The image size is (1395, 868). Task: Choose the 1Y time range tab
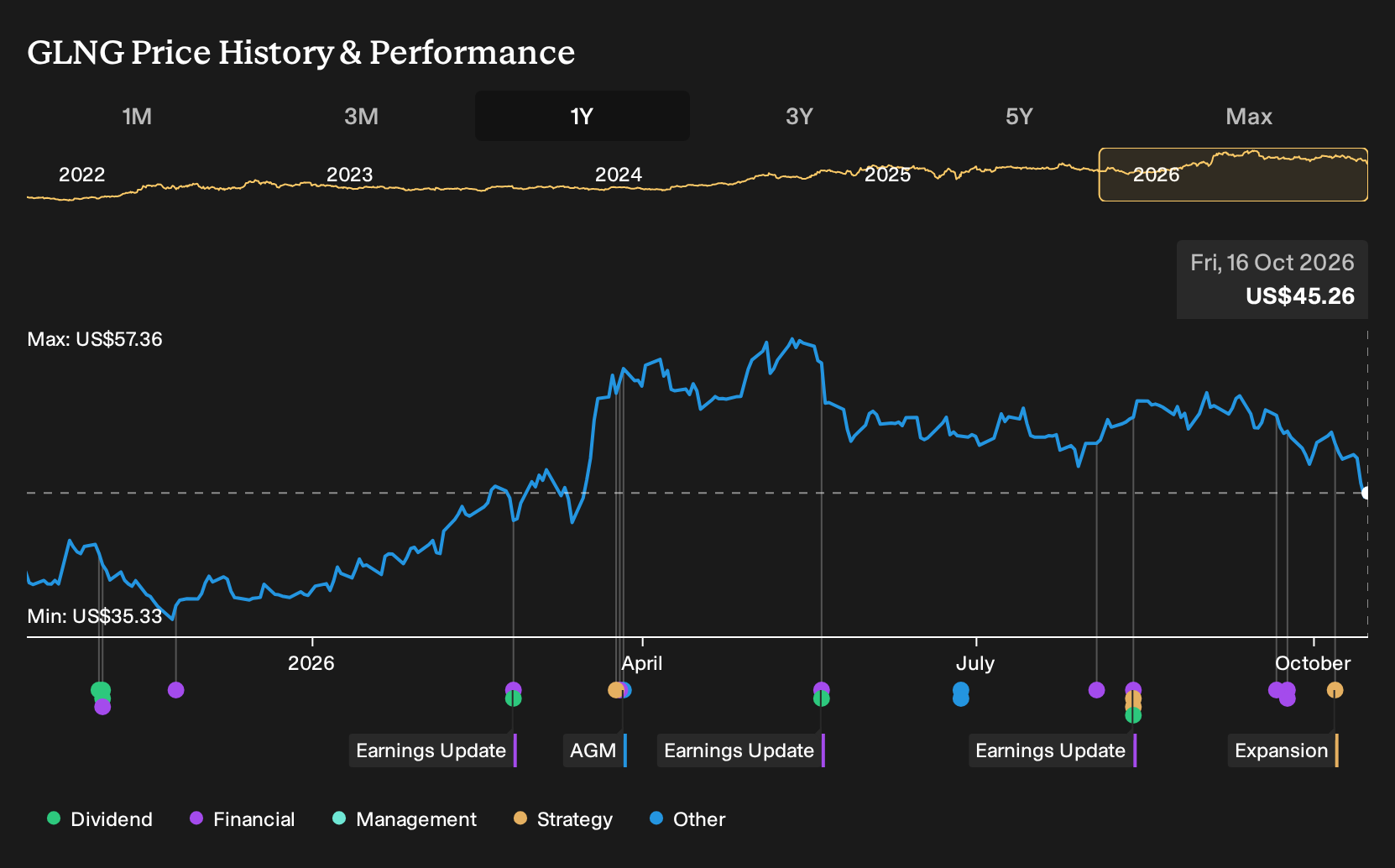point(583,116)
